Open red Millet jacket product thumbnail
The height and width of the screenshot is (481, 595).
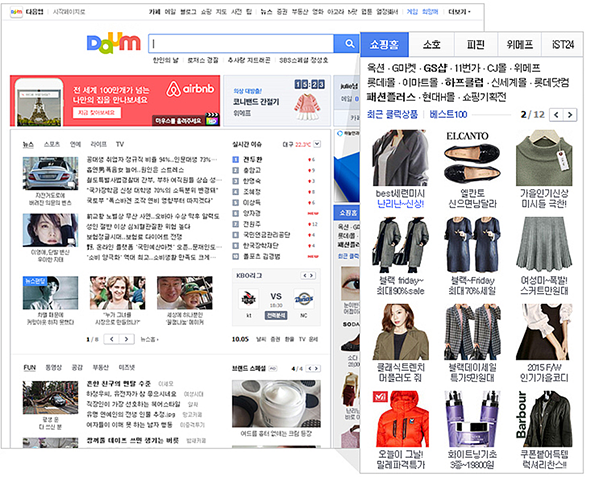point(400,419)
